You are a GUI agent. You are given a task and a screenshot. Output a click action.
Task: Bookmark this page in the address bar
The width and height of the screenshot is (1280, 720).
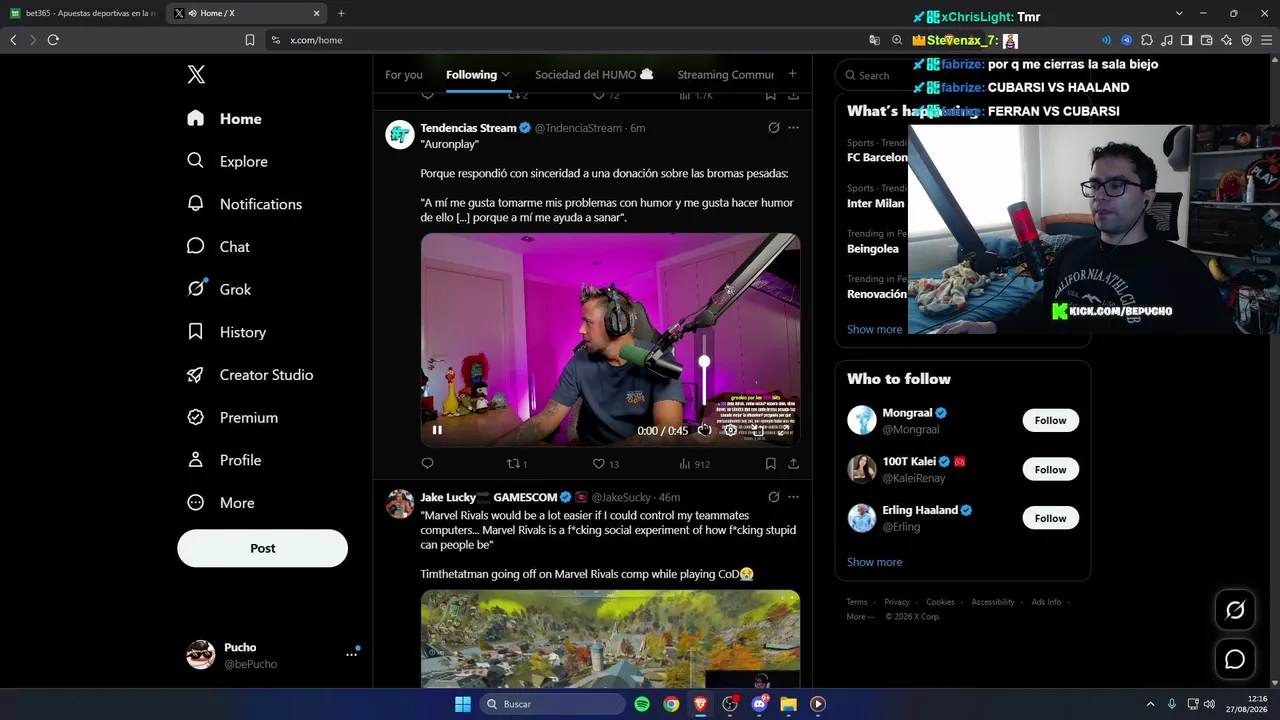click(250, 40)
